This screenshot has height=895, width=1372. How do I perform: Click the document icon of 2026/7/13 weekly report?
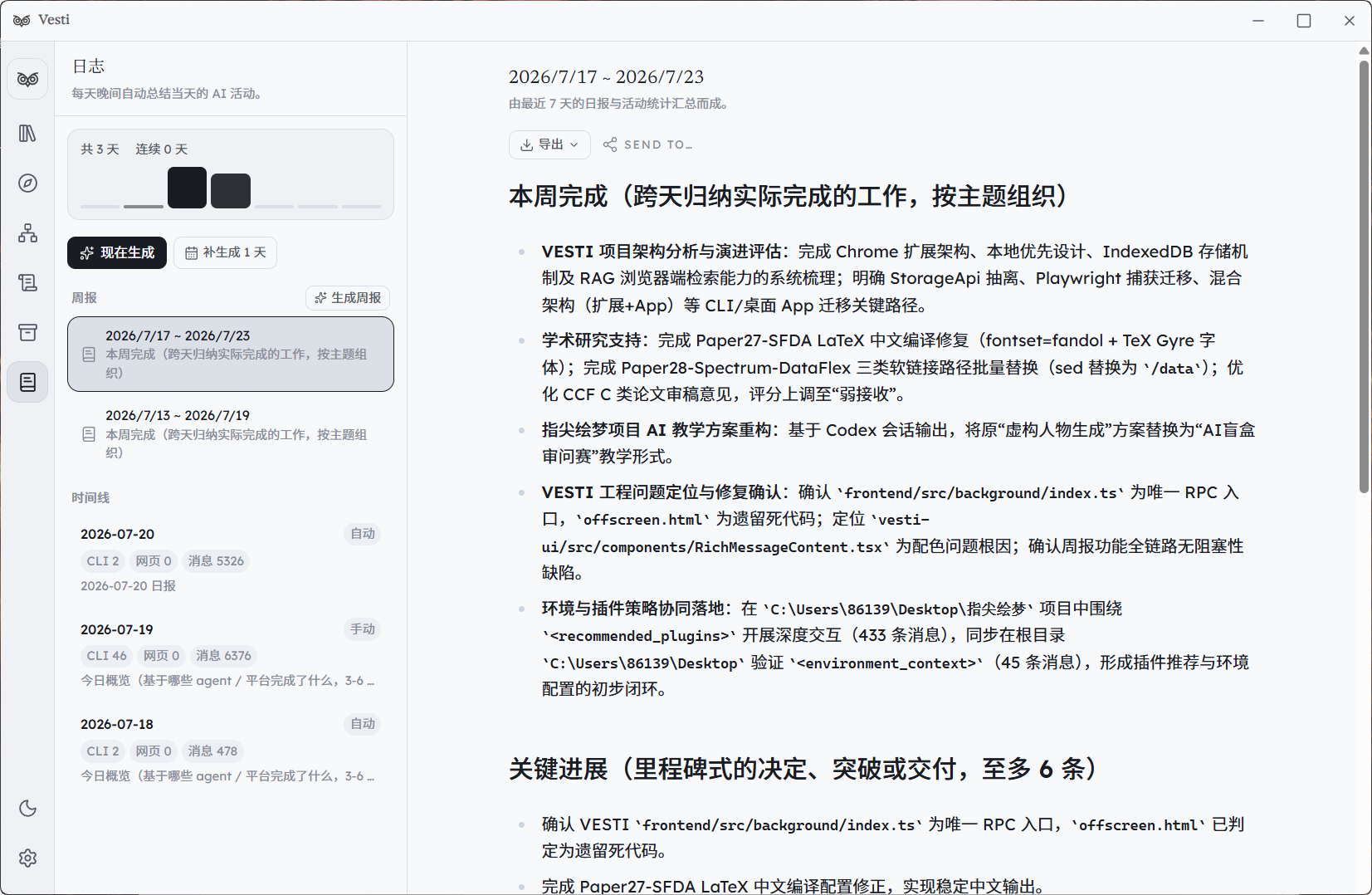(x=89, y=434)
